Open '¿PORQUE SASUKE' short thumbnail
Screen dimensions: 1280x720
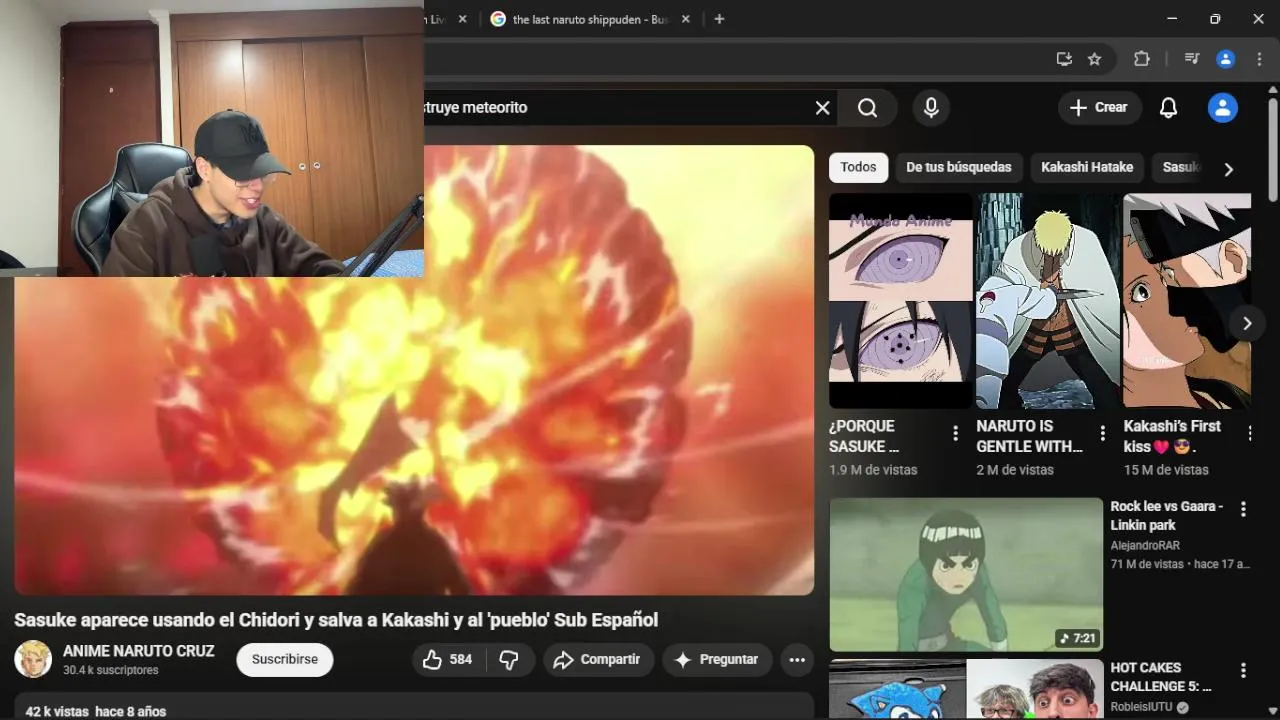pyautogui.click(x=900, y=300)
